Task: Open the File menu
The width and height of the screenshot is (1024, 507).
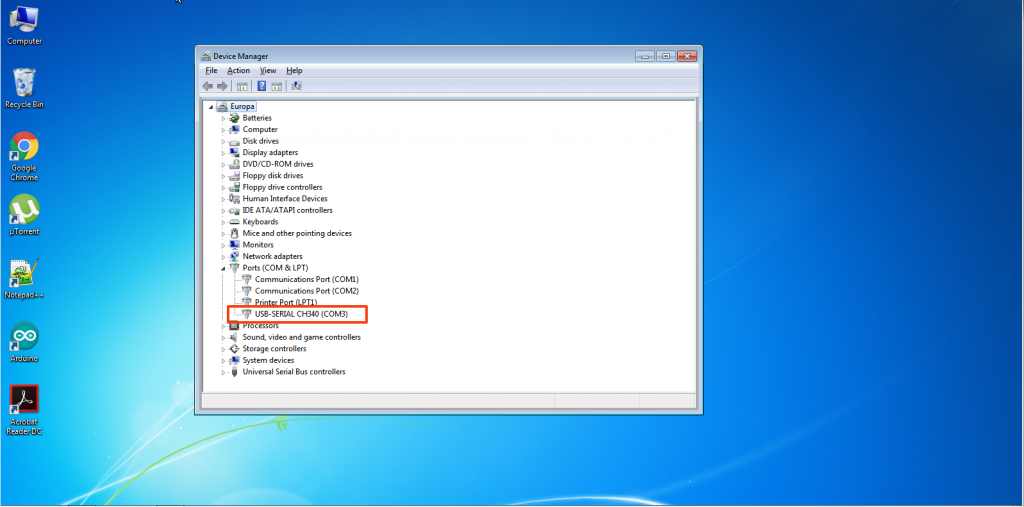Action: pos(211,71)
